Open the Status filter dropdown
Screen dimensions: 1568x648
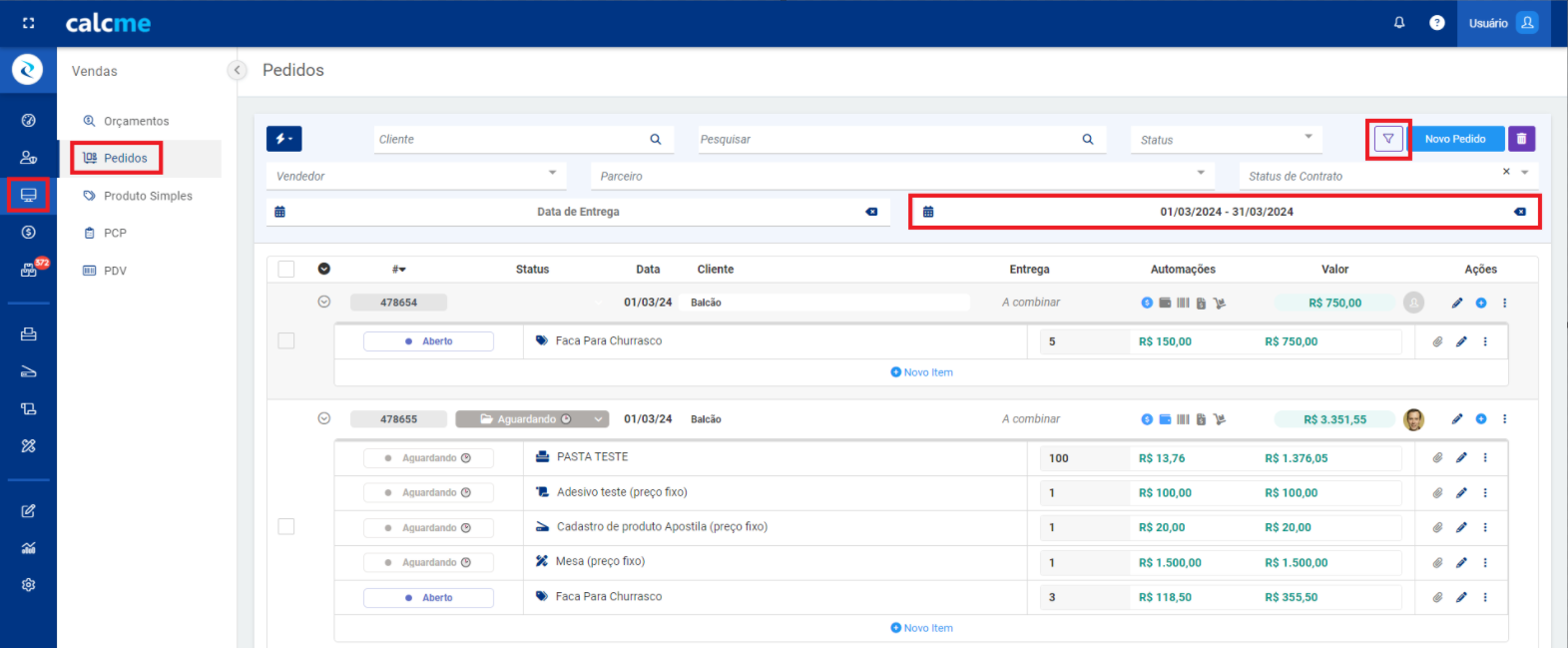coord(1226,140)
